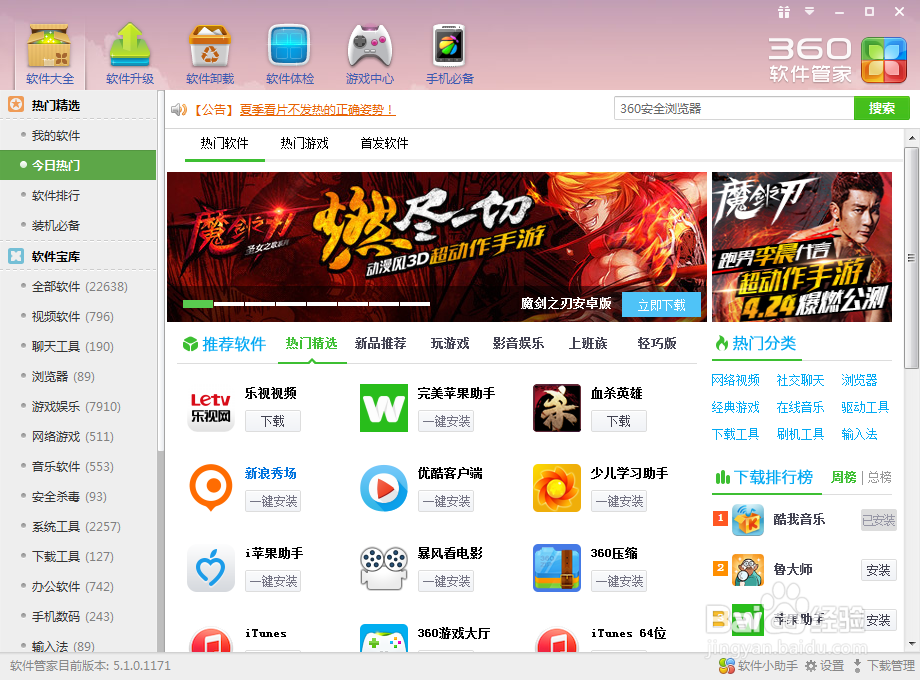Viewport: 920px width, 680px height.
Task: Click the 新浪秀场 orange icon
Action: 211,487
